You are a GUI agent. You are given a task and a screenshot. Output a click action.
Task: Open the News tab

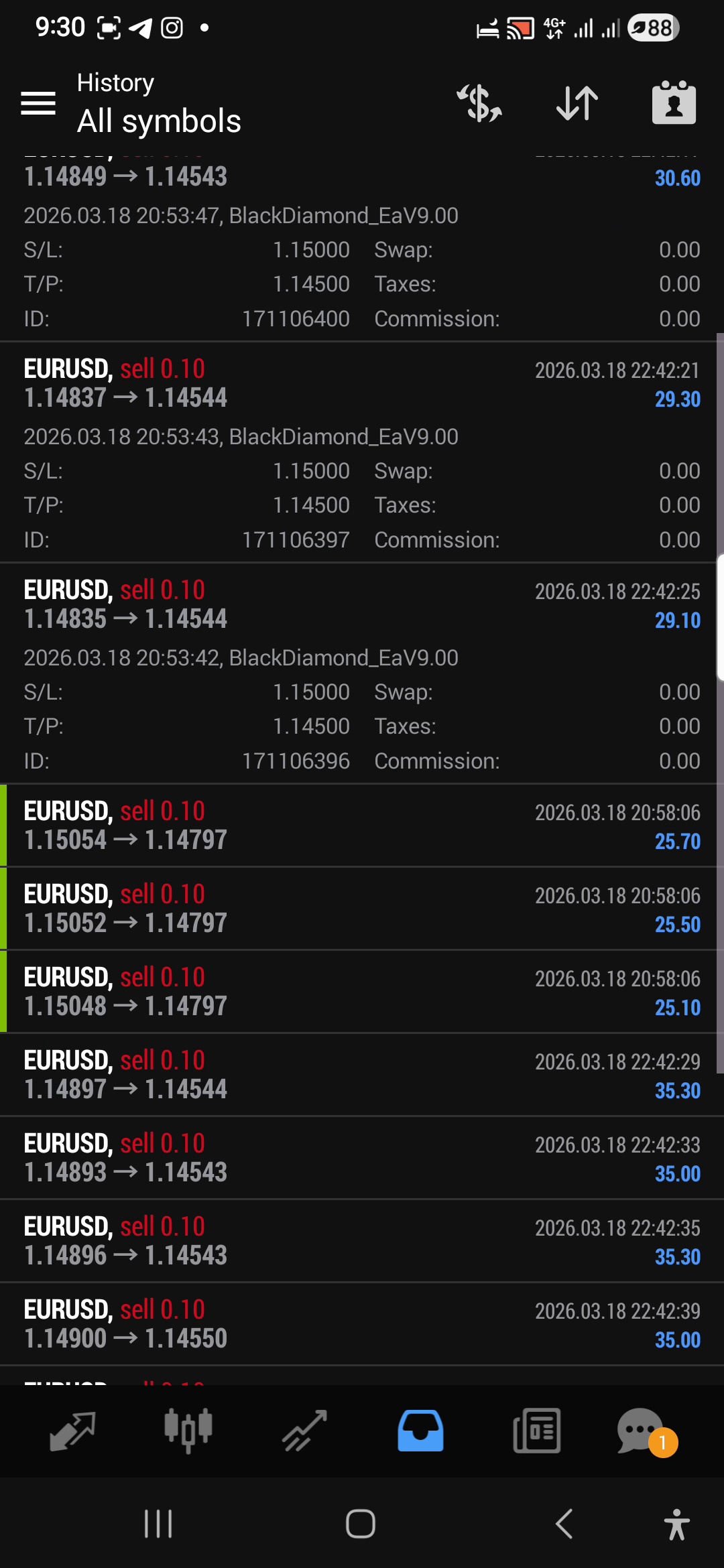[536, 1431]
